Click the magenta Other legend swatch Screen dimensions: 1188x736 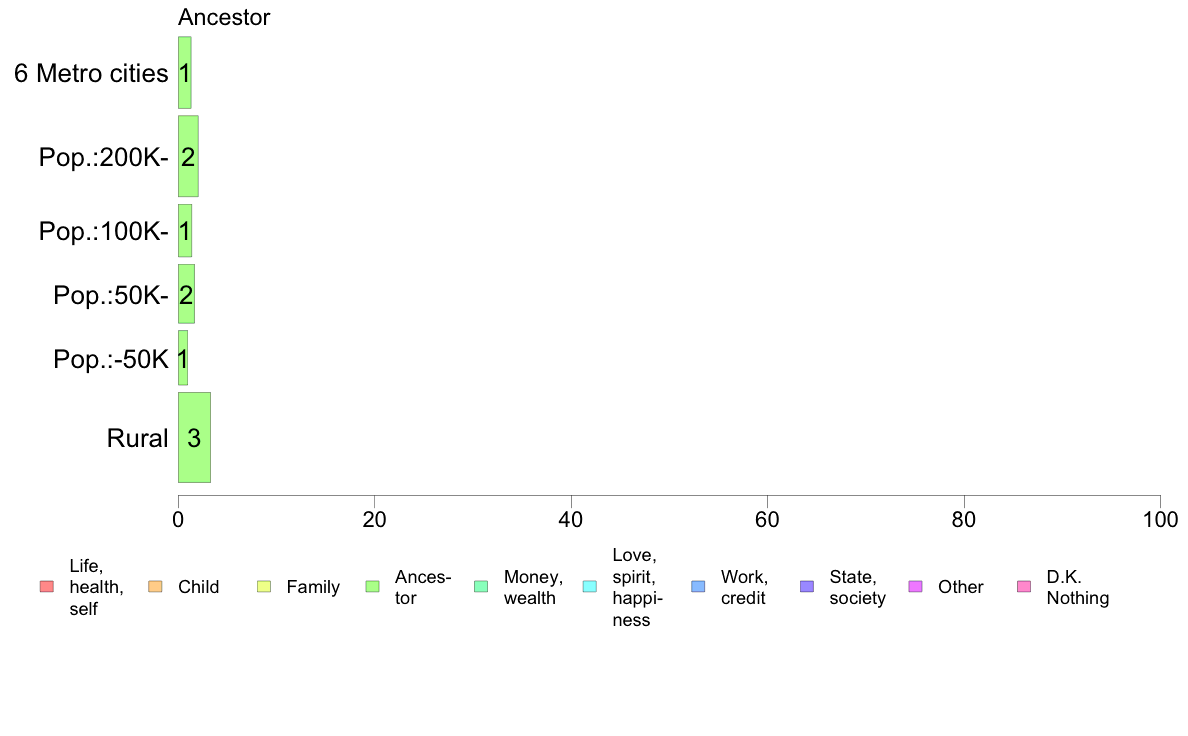tap(915, 587)
